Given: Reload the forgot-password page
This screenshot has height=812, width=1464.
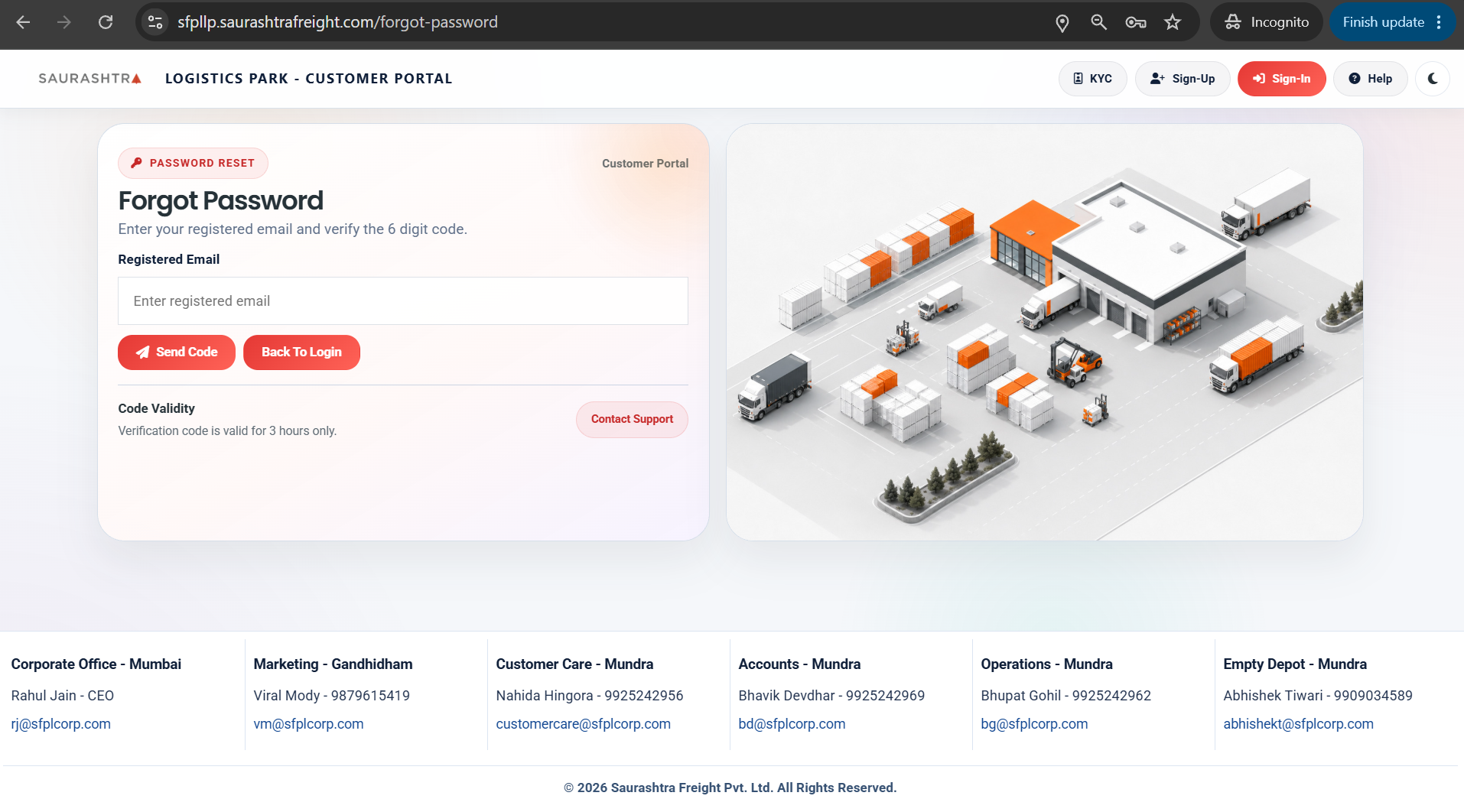Looking at the screenshot, I should [106, 22].
